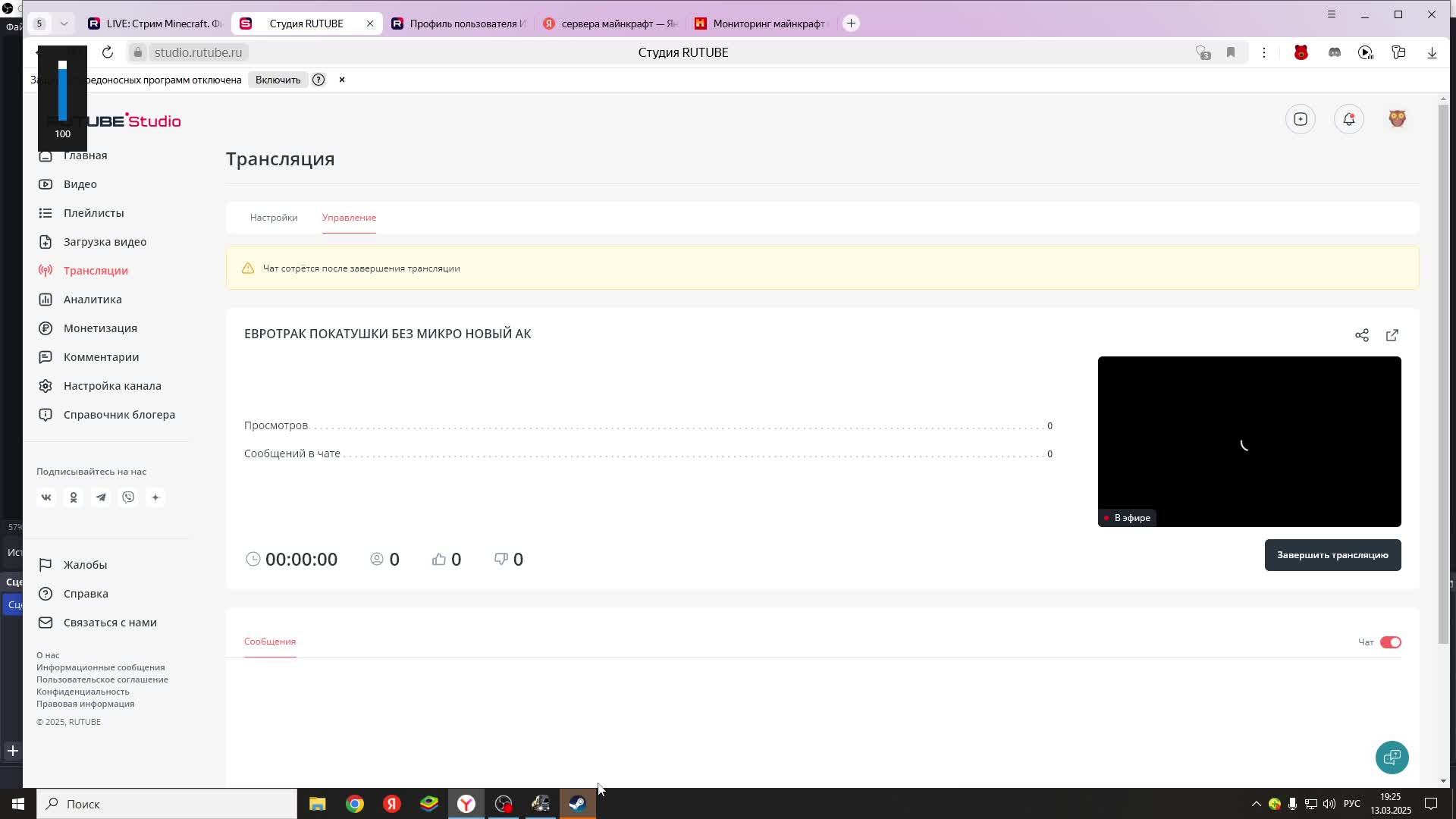Click Завершить трансляцию button
Image resolution: width=1456 pixels, height=819 pixels.
(1332, 555)
